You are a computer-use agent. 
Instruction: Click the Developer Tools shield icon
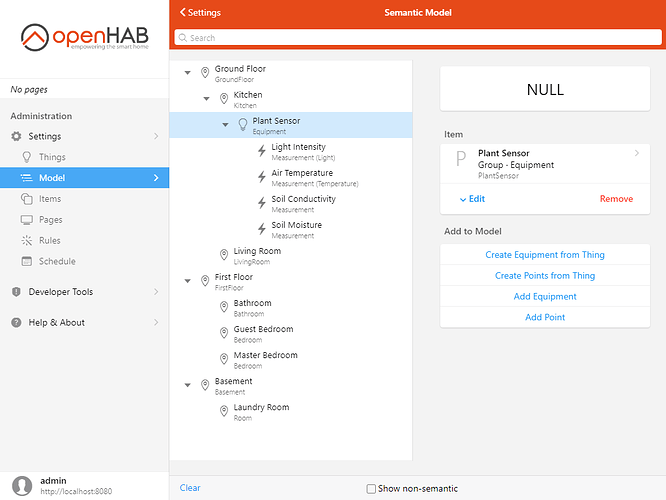click(x=16, y=292)
